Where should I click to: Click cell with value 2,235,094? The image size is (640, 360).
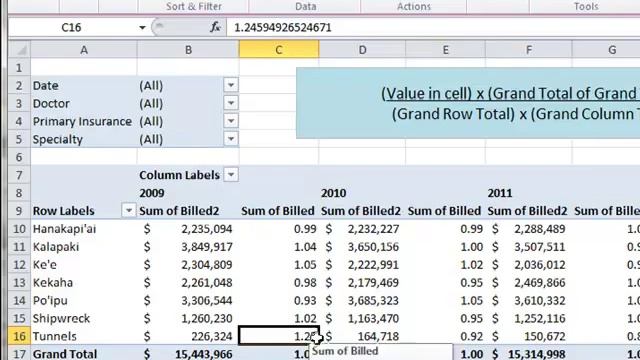tap(207, 229)
